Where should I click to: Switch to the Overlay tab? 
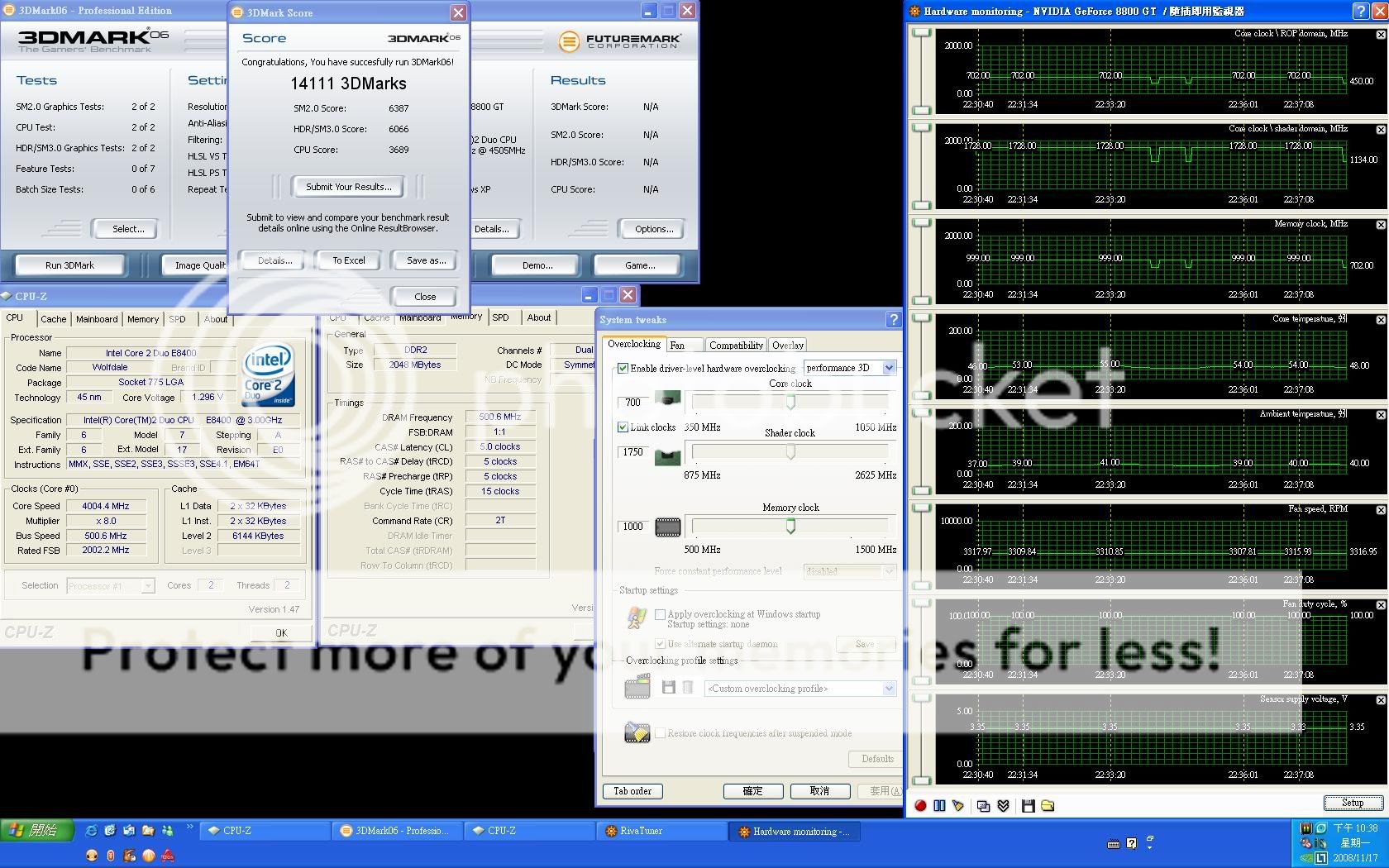pos(787,345)
